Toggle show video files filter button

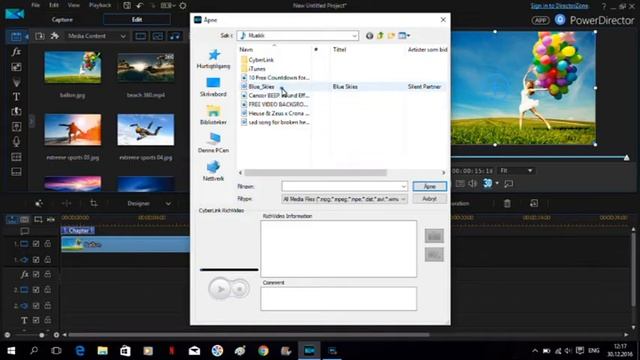pyautogui.click(x=140, y=36)
